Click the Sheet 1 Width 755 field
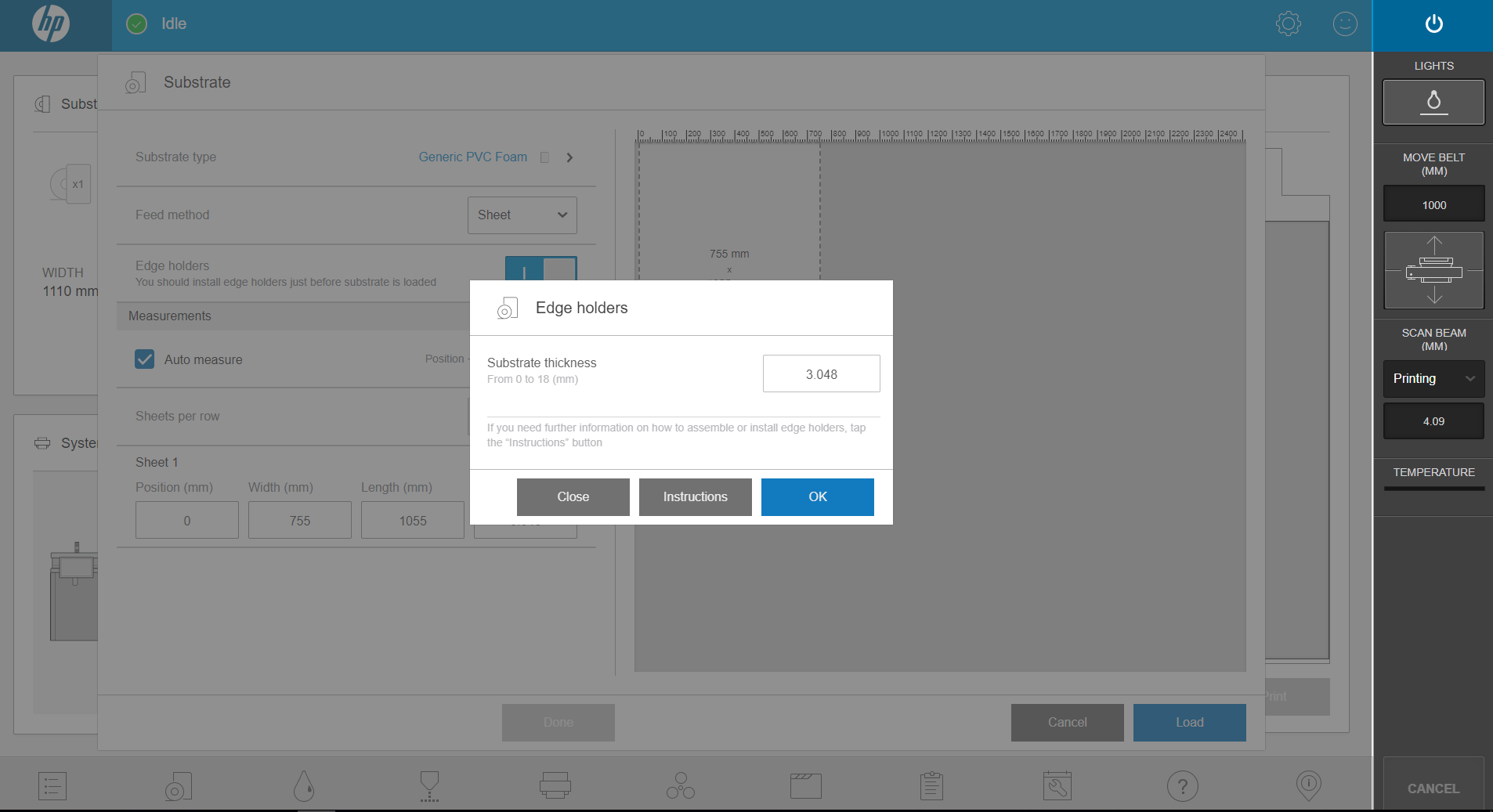 [x=300, y=521]
